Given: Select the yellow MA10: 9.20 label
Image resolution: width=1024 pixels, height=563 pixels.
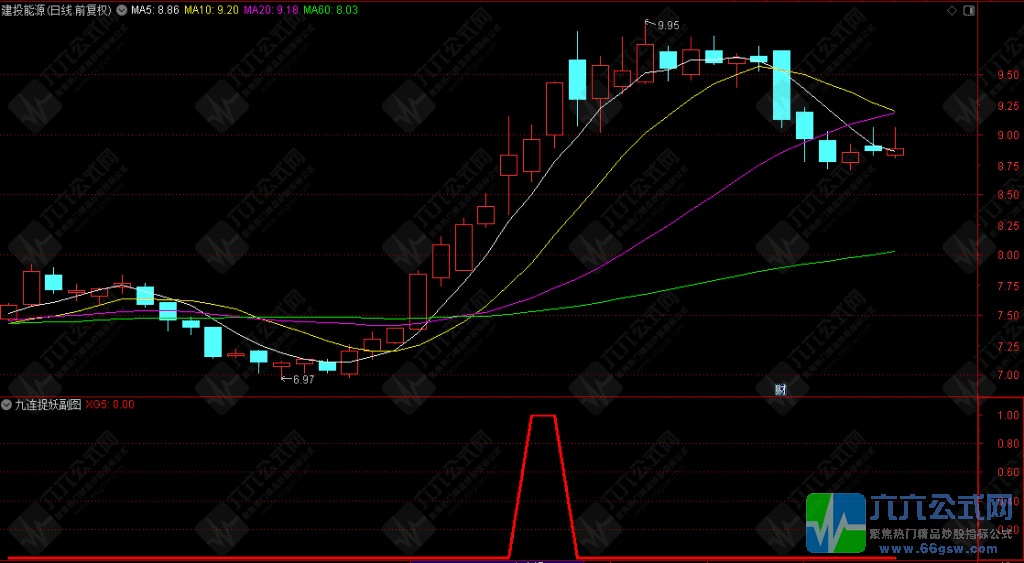Looking at the screenshot, I should click(x=210, y=10).
